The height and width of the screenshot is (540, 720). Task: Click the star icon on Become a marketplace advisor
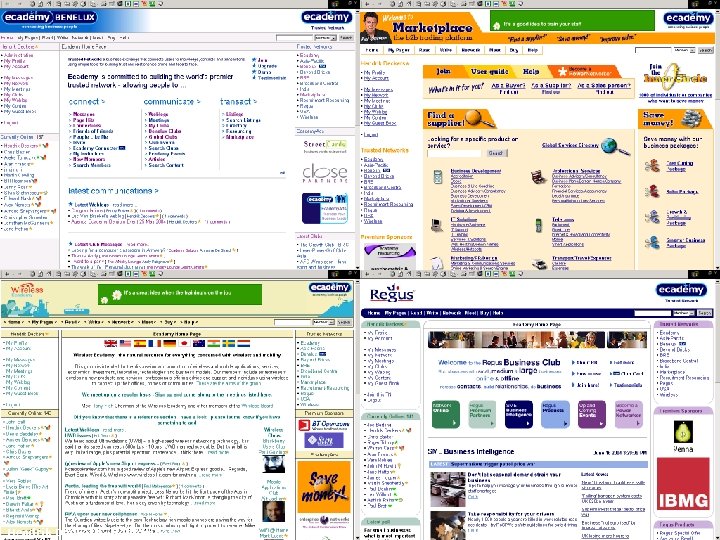point(562,72)
